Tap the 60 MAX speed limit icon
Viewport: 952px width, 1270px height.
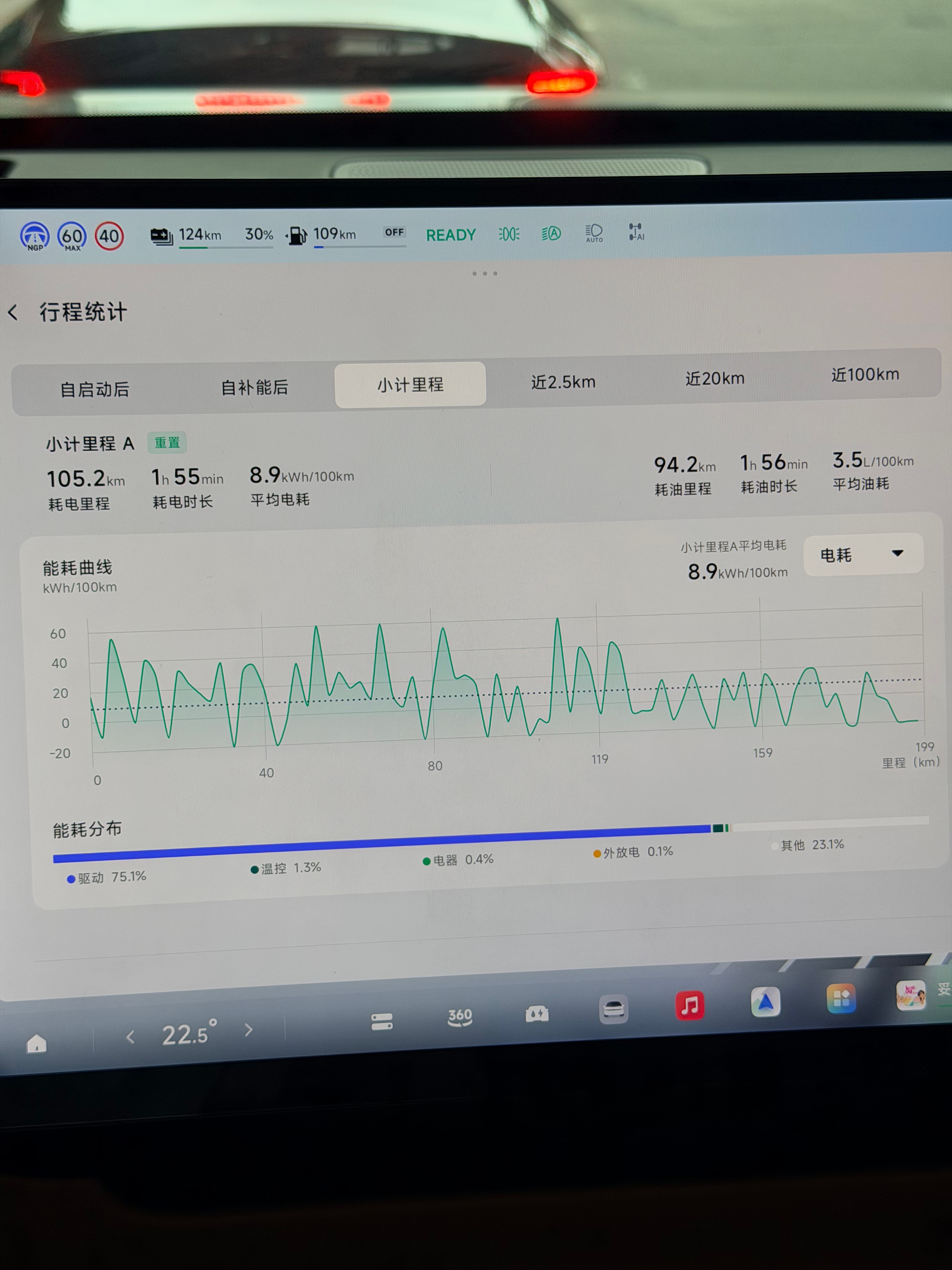72,237
